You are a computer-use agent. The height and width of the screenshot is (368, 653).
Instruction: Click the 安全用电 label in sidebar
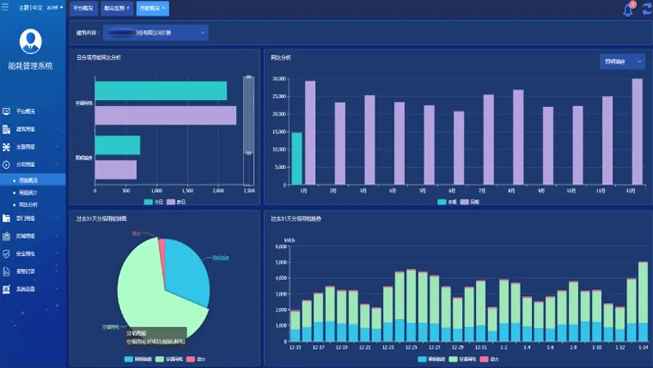[25, 254]
